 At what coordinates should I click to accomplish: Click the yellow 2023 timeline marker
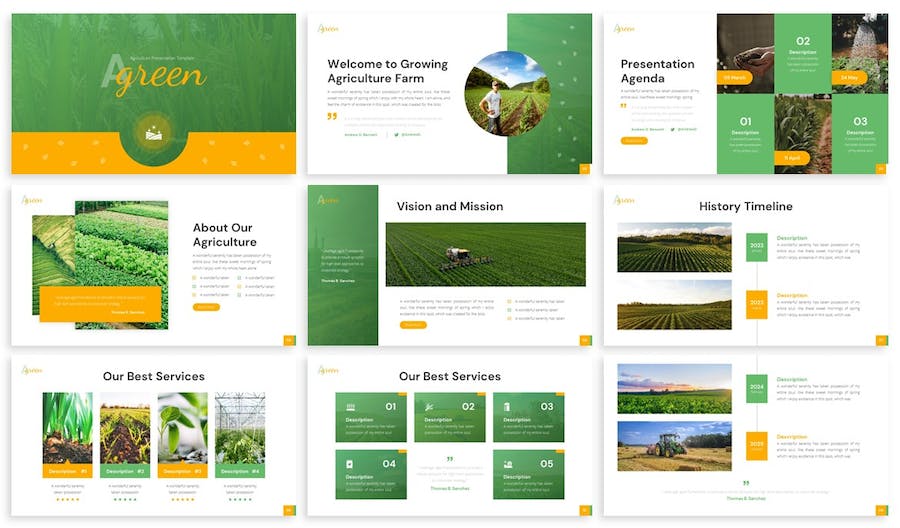(757, 304)
